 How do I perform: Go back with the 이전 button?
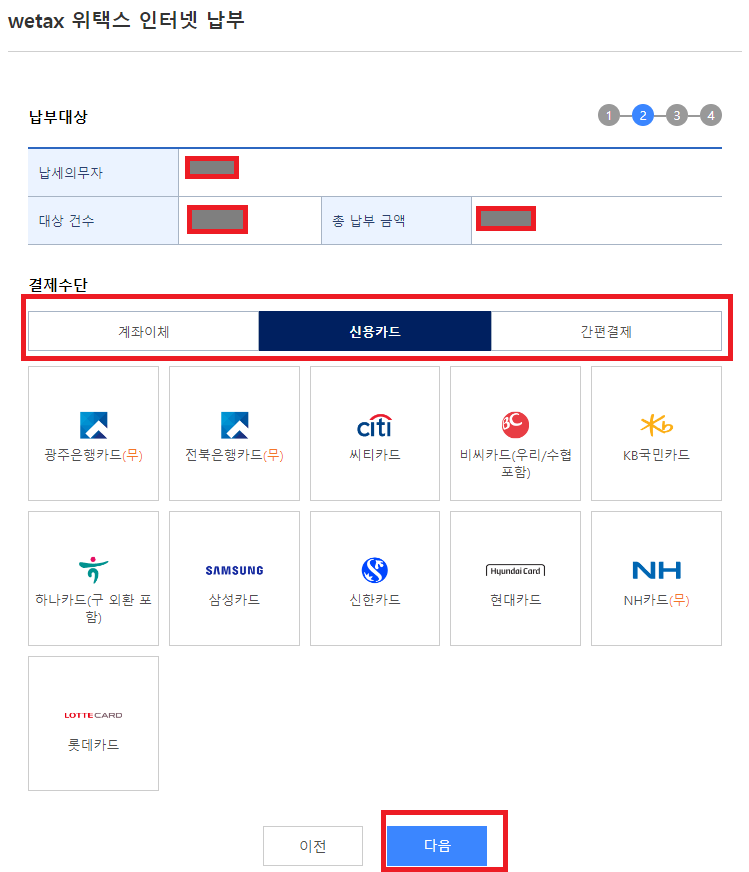click(x=313, y=846)
